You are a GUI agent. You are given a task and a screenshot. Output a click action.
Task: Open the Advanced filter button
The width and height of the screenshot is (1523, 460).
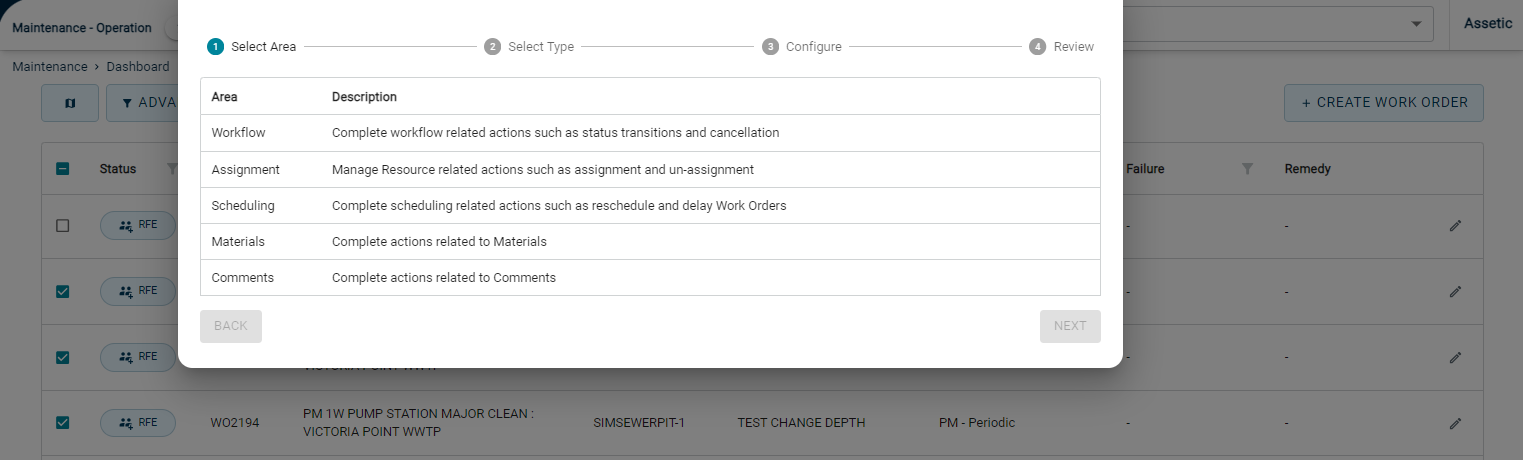pos(142,103)
